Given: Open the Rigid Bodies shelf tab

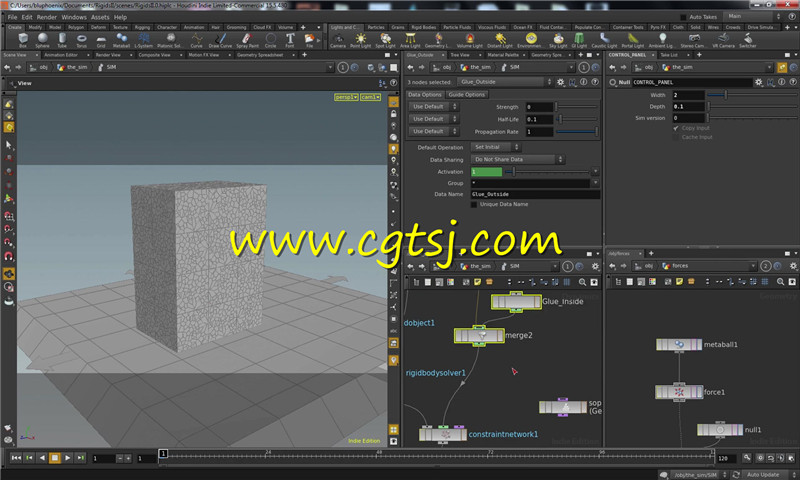Looking at the screenshot, I should point(423,27).
